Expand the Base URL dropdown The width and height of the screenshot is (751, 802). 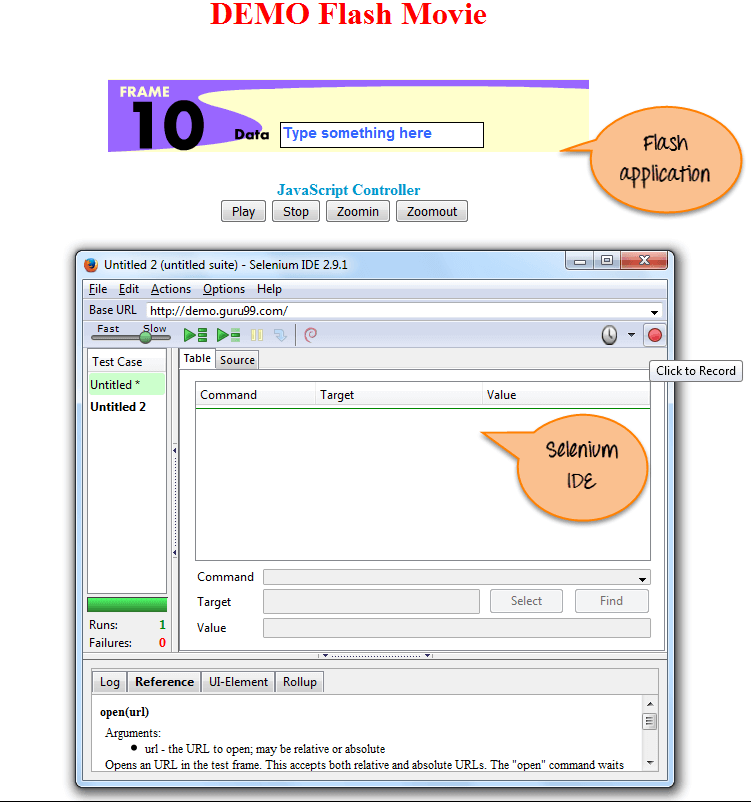click(654, 312)
